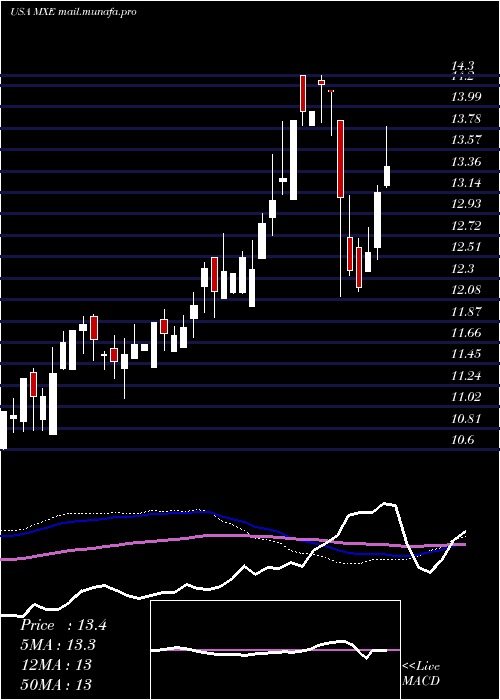Screen dimensions: 500x700
Task: Click the 12.93 price axis label
Action: click(x=466, y=204)
